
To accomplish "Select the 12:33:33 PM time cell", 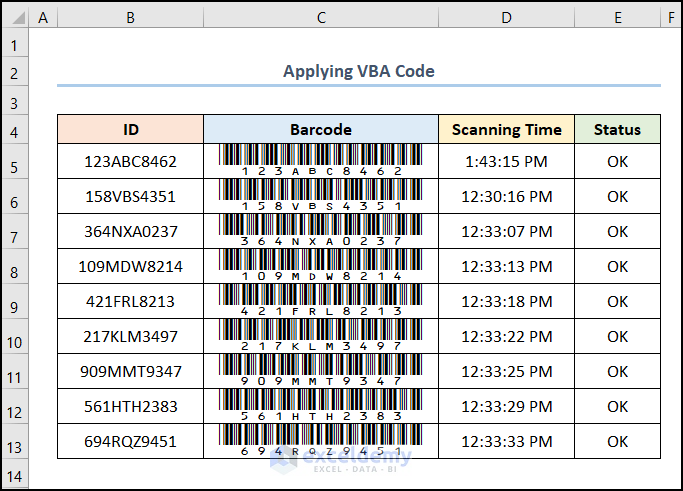I will pyautogui.click(x=506, y=441).
